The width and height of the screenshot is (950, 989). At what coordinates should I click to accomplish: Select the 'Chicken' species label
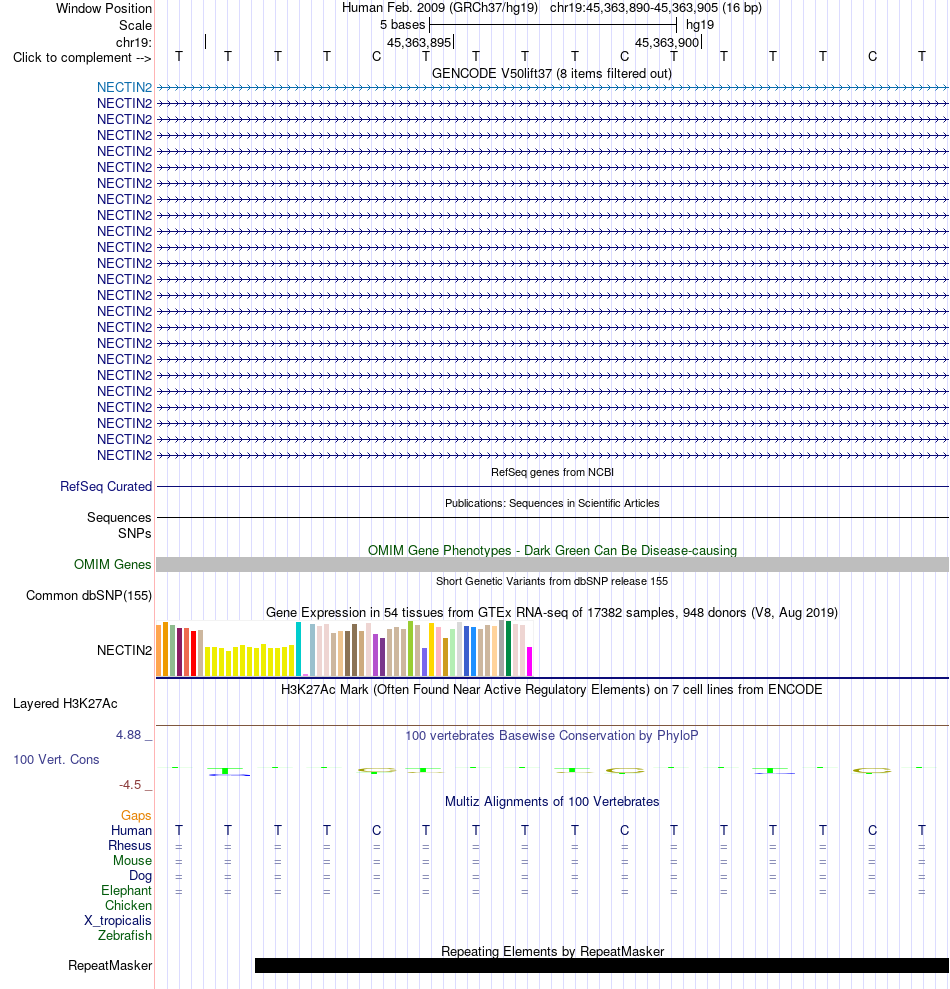(128, 905)
